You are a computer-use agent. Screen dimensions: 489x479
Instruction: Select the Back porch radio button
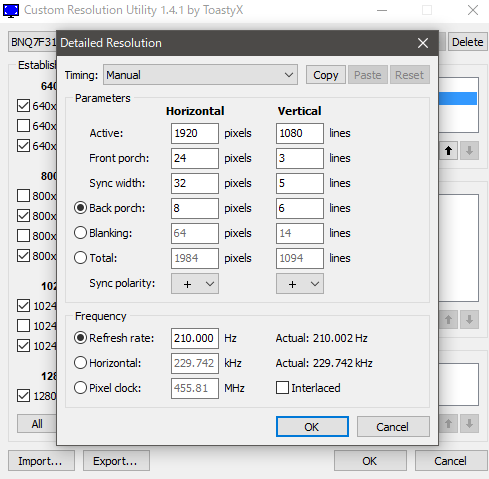80,208
